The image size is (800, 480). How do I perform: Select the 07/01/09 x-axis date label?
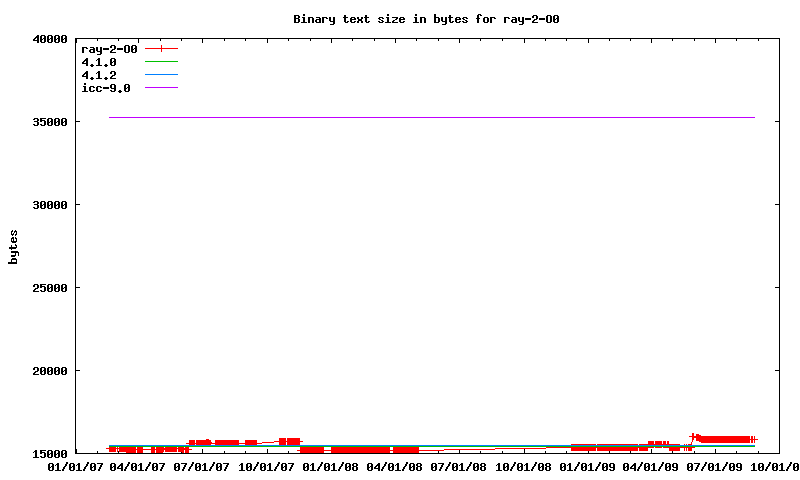click(x=712, y=466)
